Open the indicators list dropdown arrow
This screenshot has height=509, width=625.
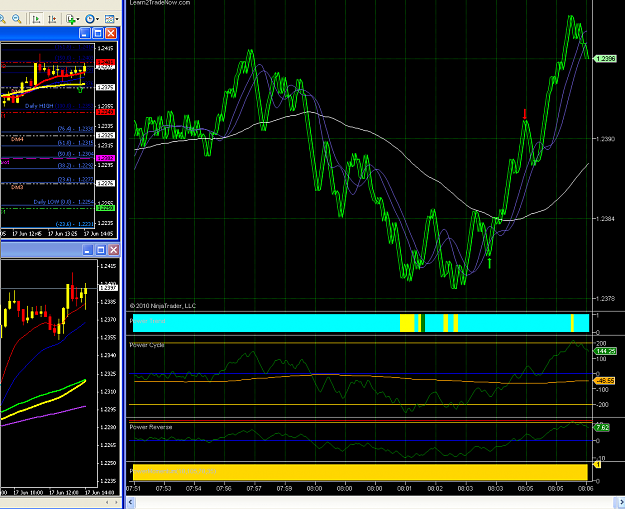[x=78, y=19]
